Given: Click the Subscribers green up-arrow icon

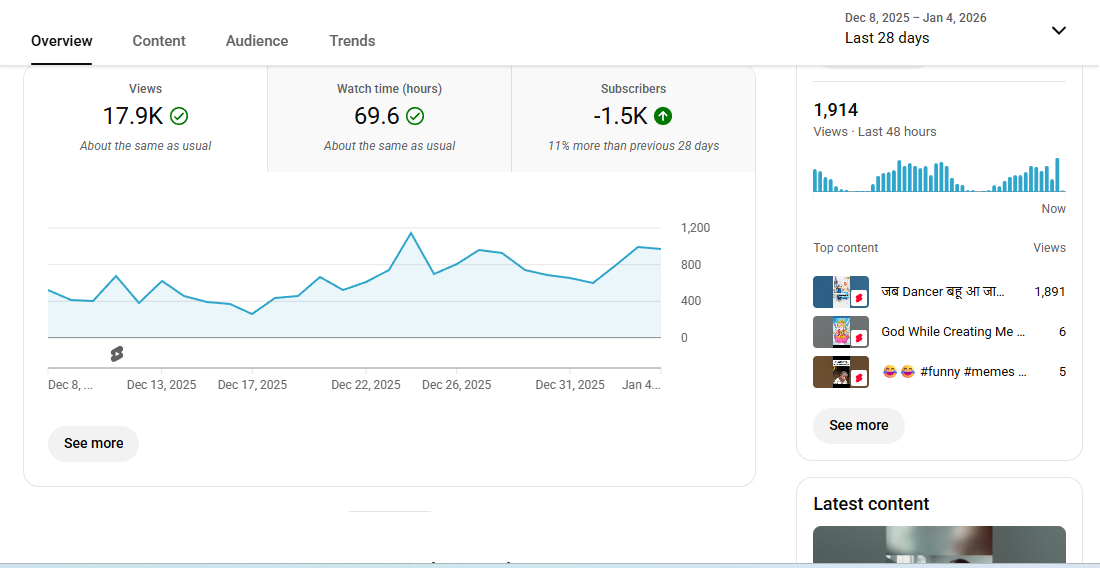Looking at the screenshot, I should (x=663, y=116).
